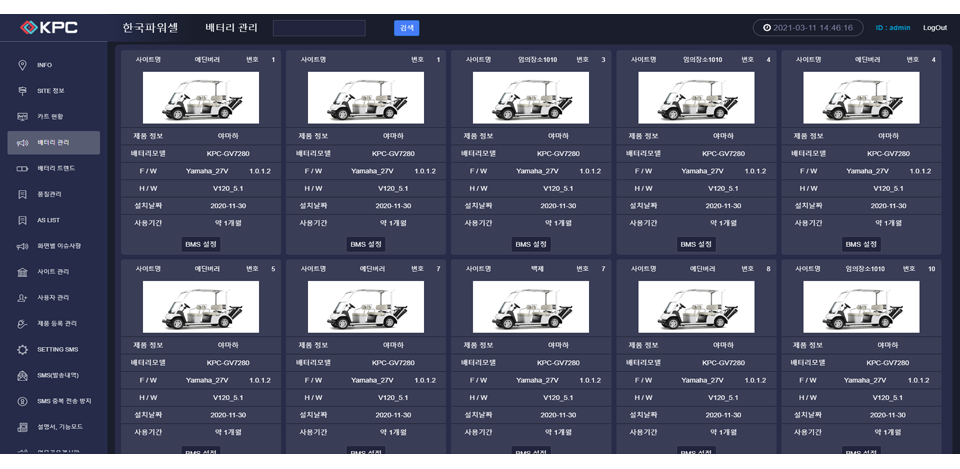Click the 화면별 이슈사항 megaphone icon
This screenshot has height=469, width=960.
(x=22, y=246)
